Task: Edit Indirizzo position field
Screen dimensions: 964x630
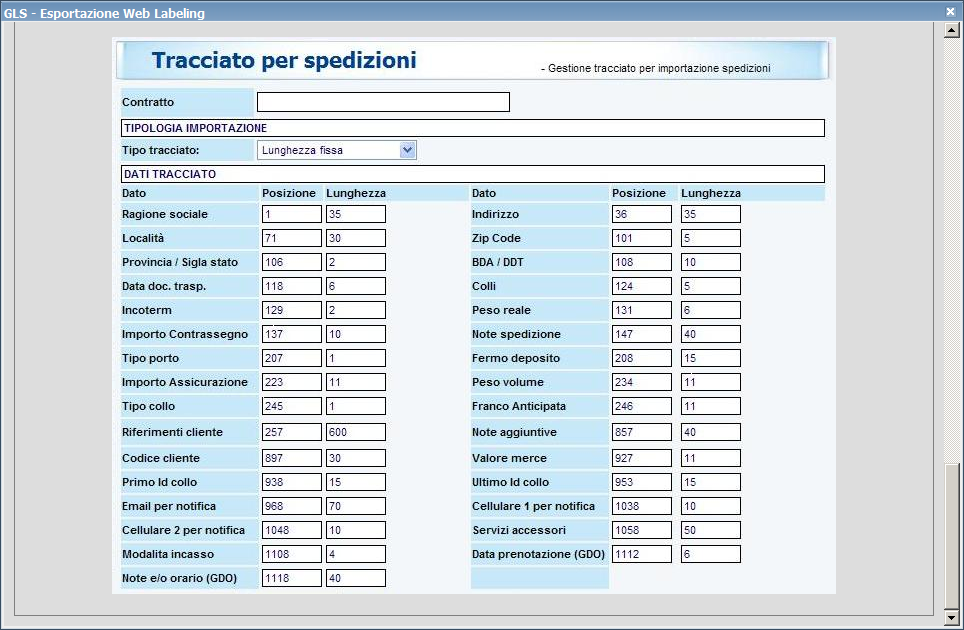Action: click(642, 214)
